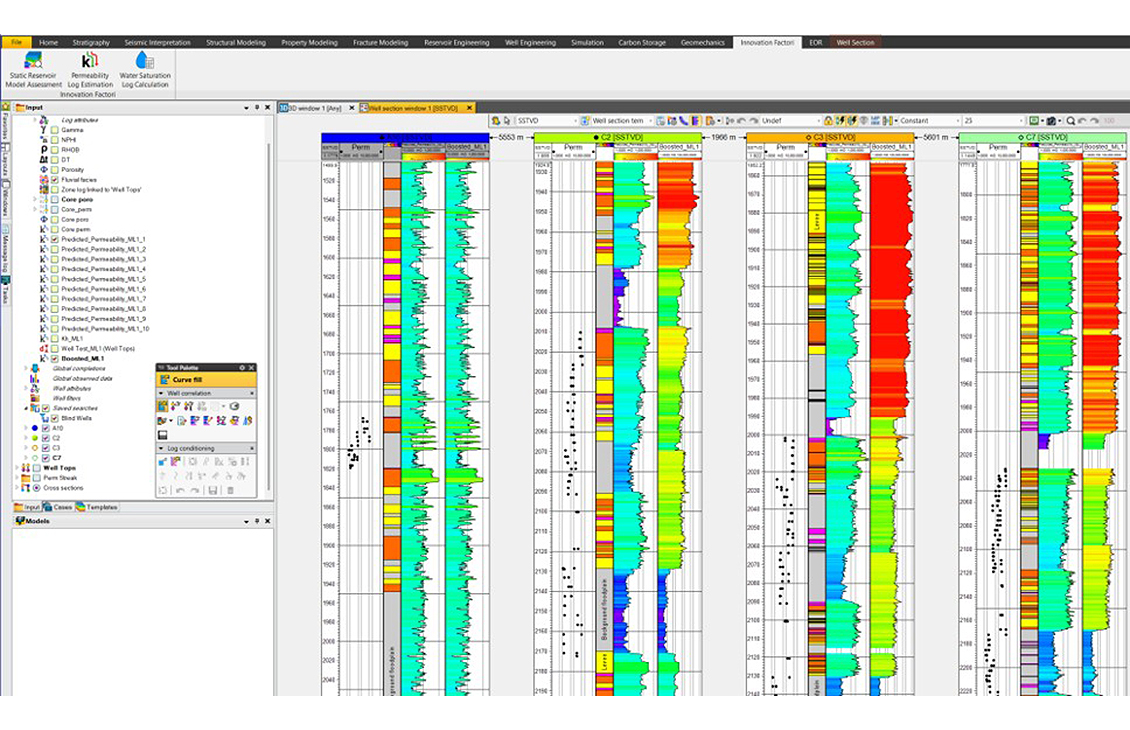1130x730 pixels.
Task: Open the Static Reservoir Model Assessment tool
Action: pyautogui.click(x=33, y=70)
